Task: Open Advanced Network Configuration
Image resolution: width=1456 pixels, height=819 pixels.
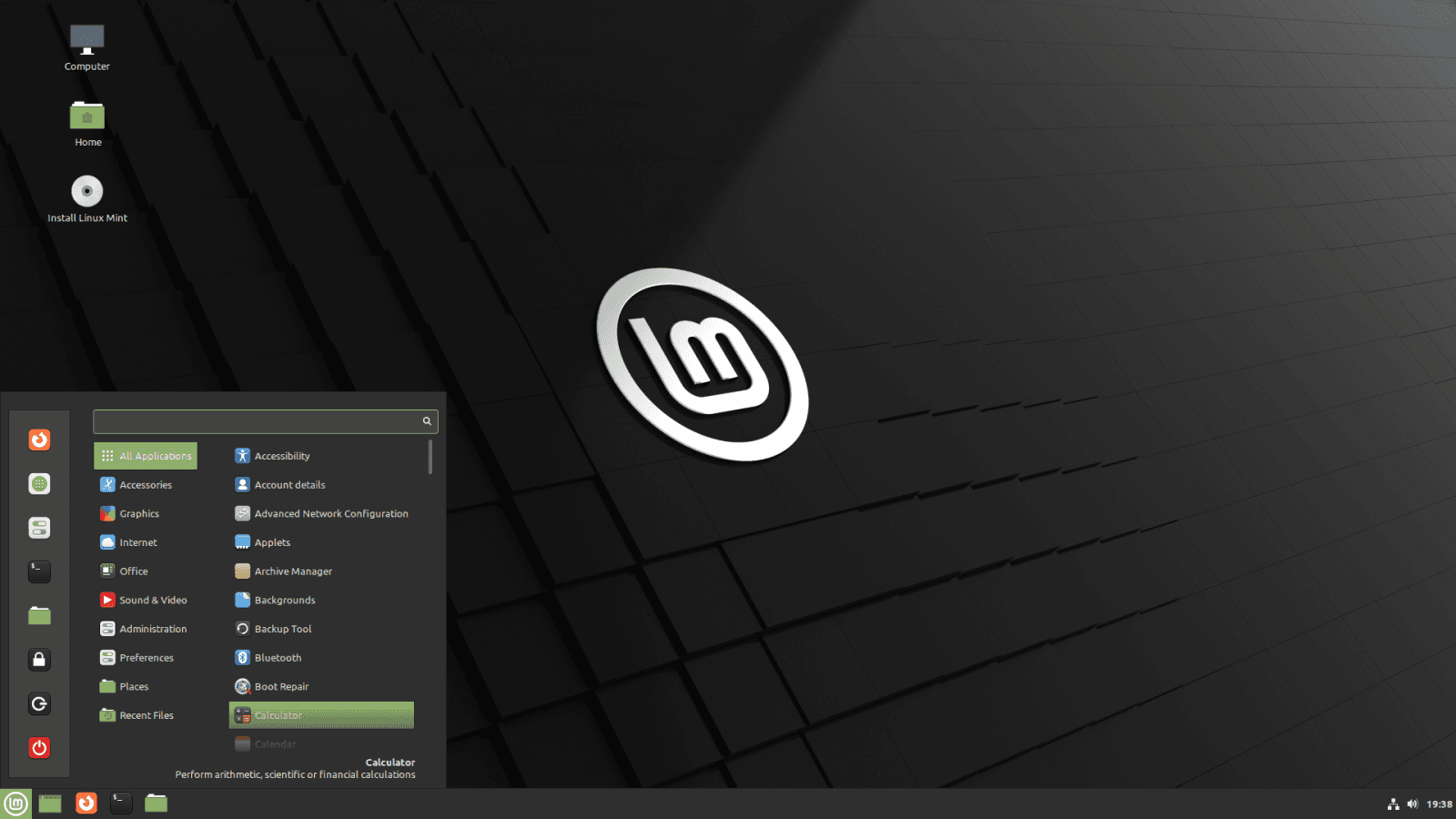Action: (331, 513)
